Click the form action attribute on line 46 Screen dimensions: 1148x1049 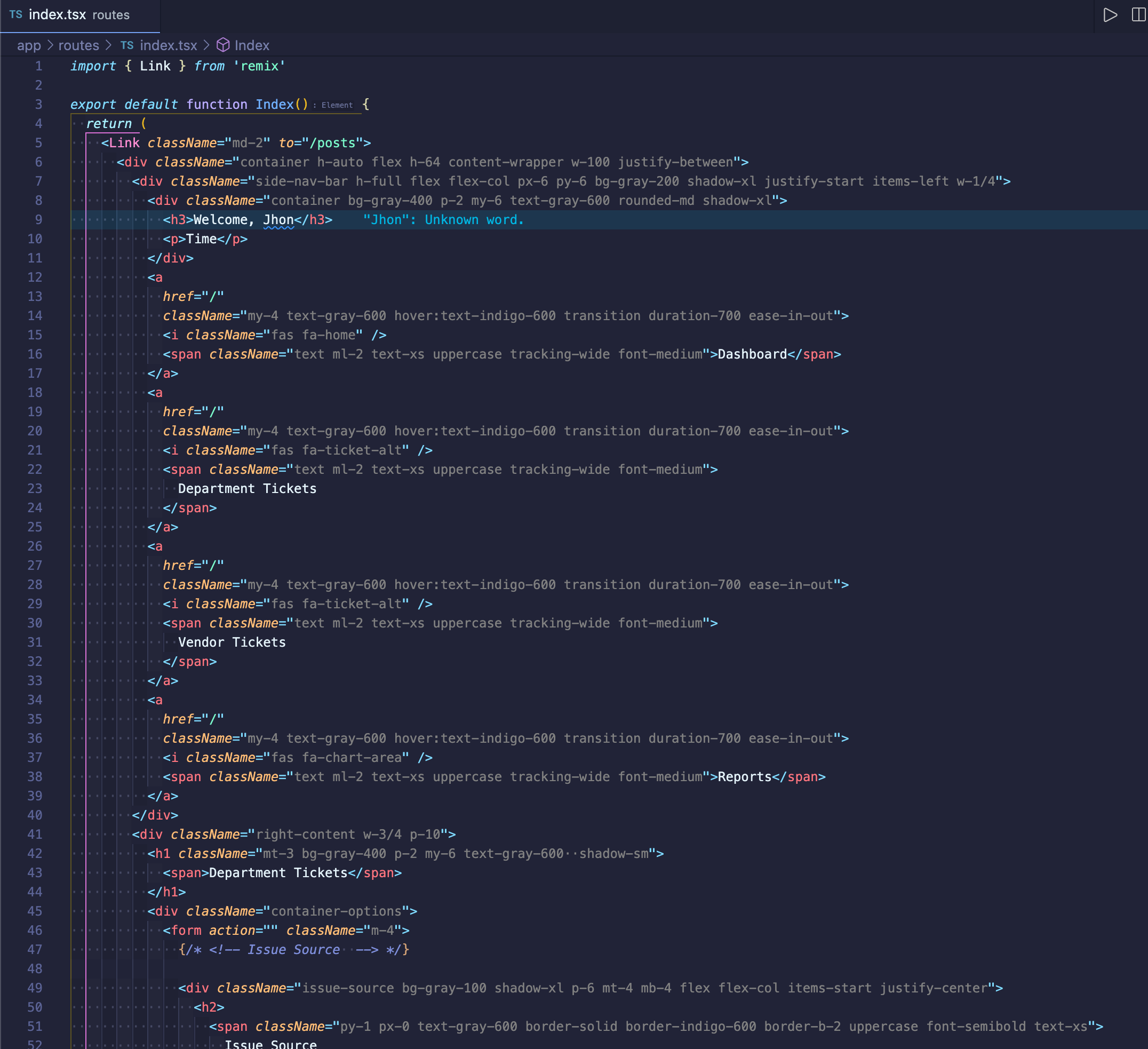pos(233,931)
